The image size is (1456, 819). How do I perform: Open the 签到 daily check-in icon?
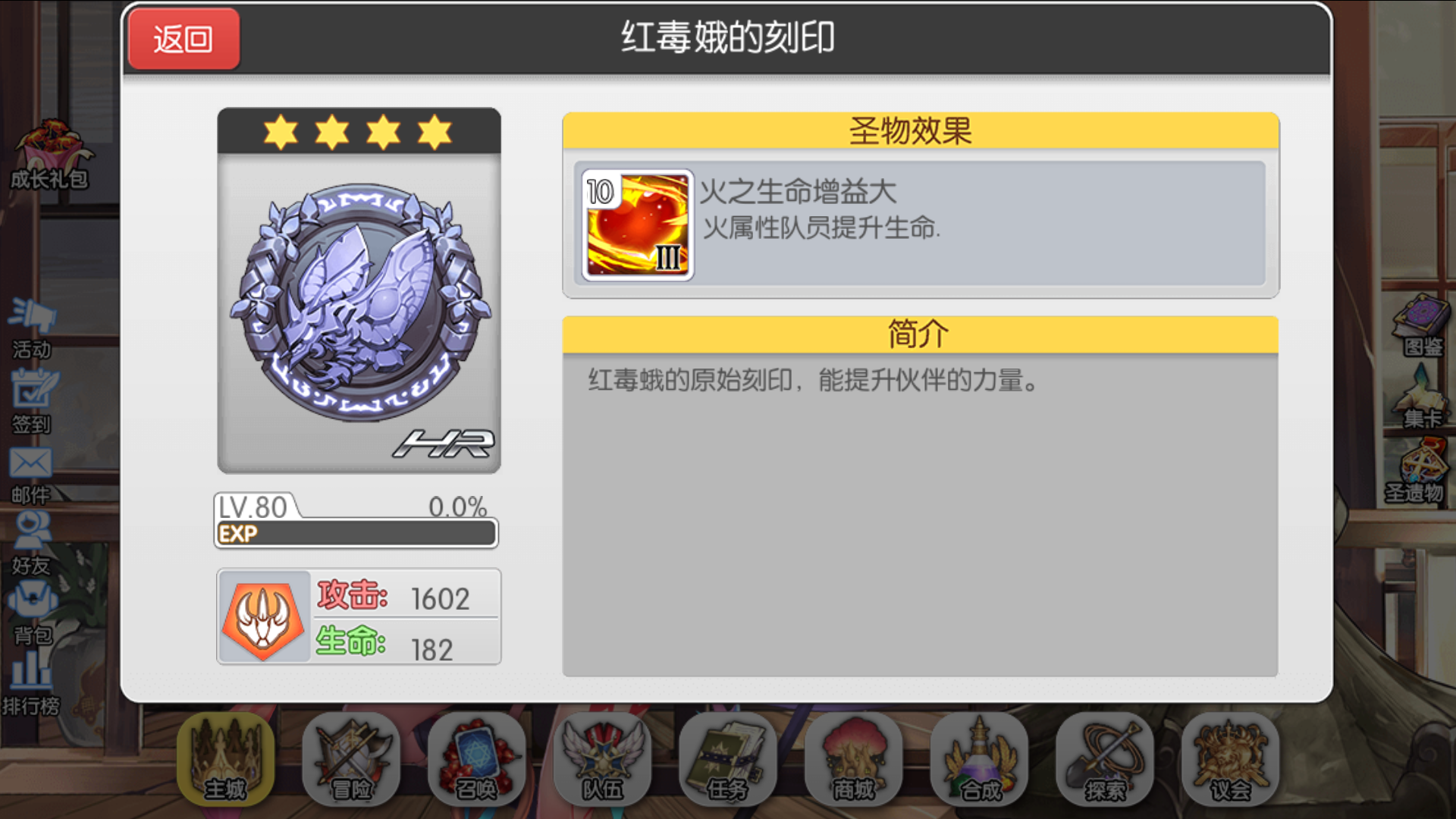[32, 401]
